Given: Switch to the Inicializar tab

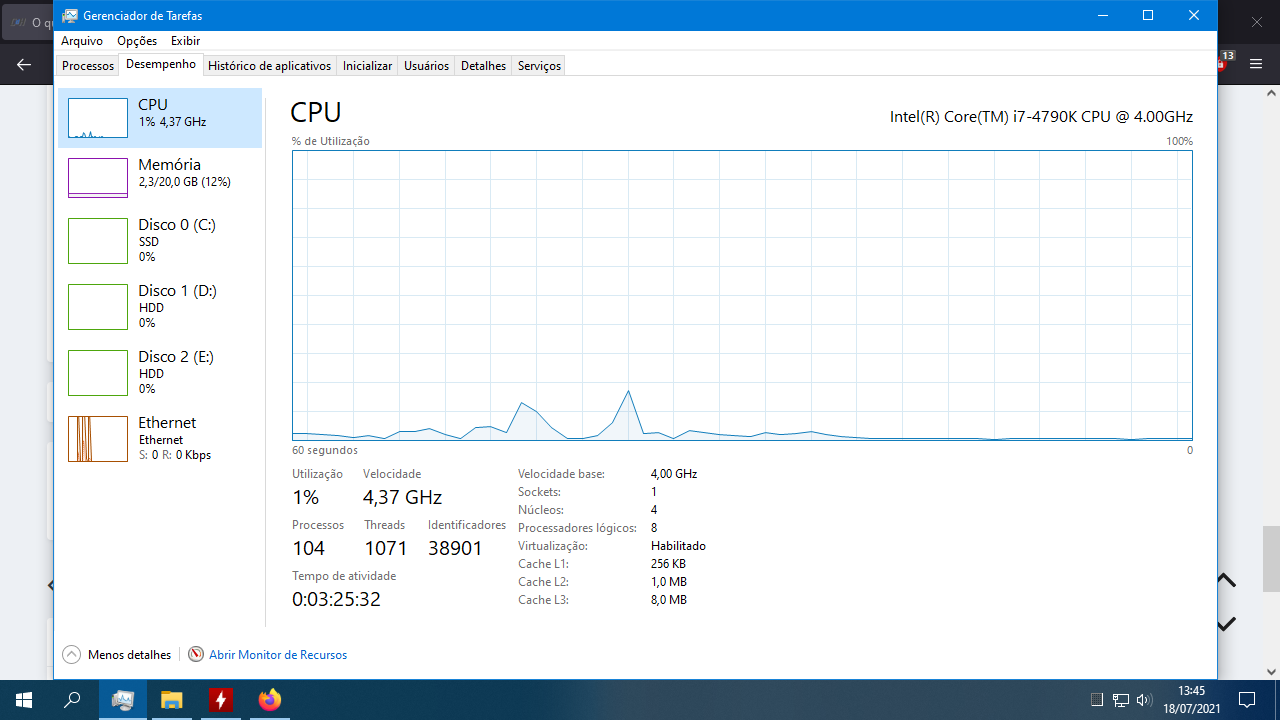Looking at the screenshot, I should [x=367, y=66].
